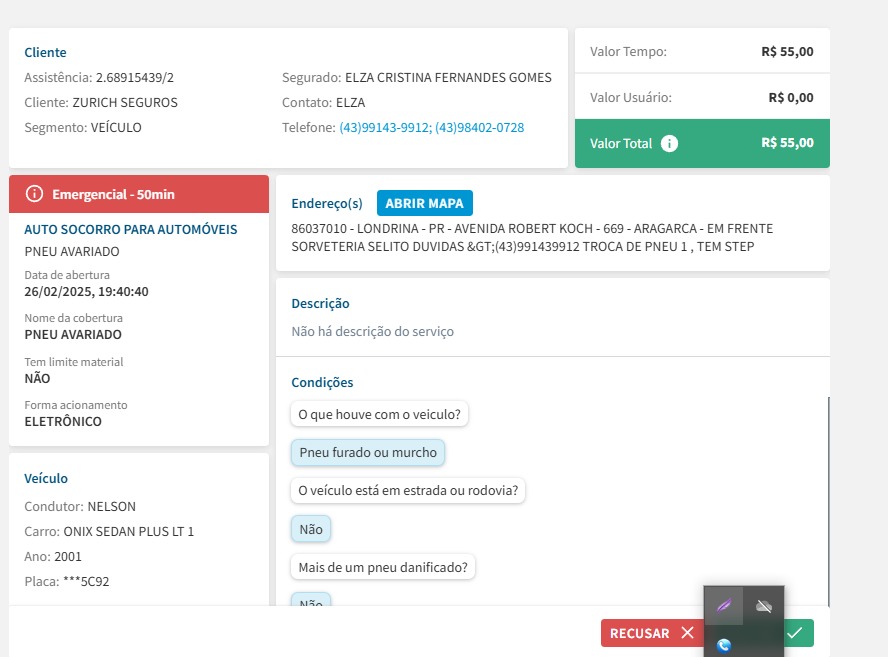Viewport: 888px width, 657px height.
Task: Click "Mais de um pneu danificado?" question
Action: (x=383, y=567)
